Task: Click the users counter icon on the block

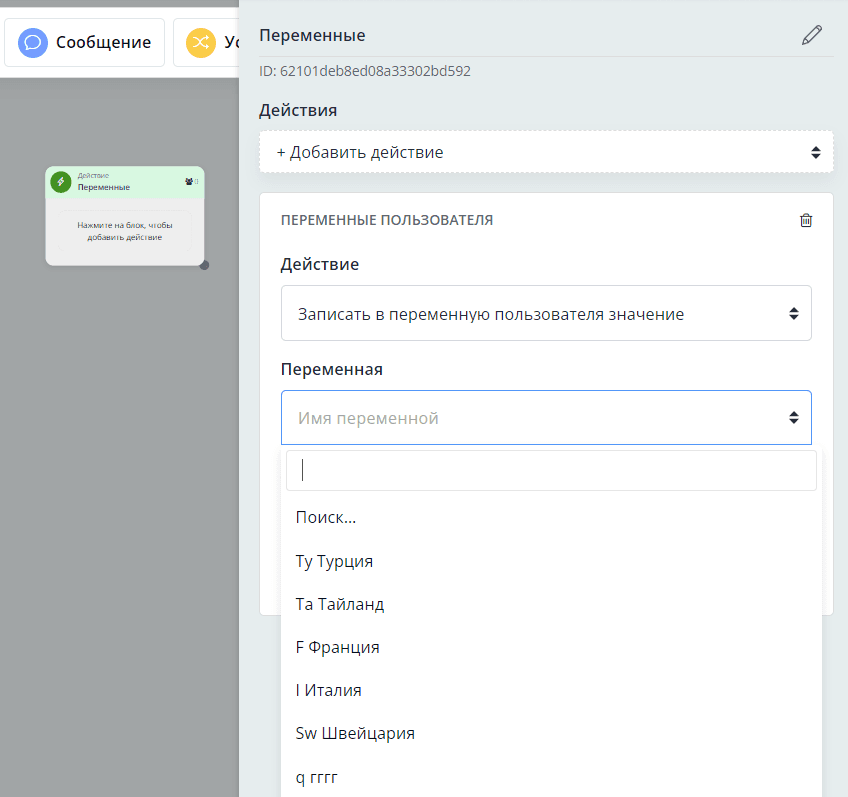Action: [190, 181]
